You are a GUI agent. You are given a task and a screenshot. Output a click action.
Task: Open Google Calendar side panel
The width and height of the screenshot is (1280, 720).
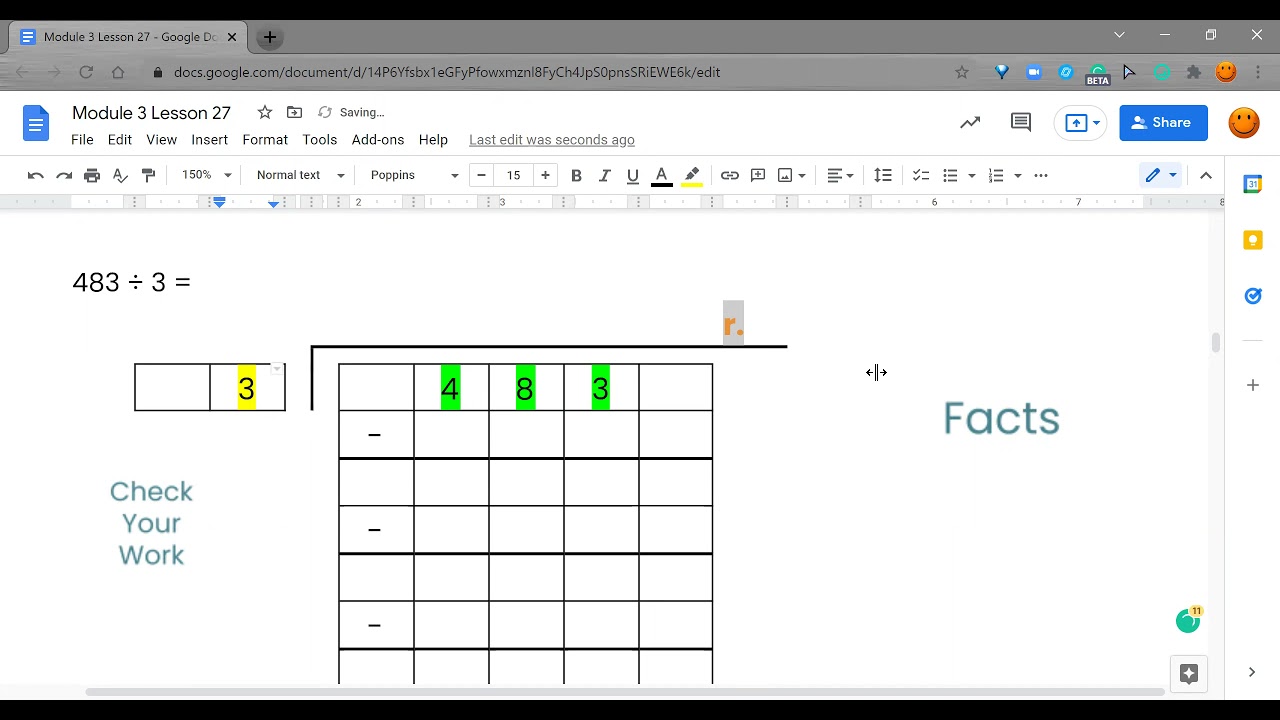pos(1252,184)
